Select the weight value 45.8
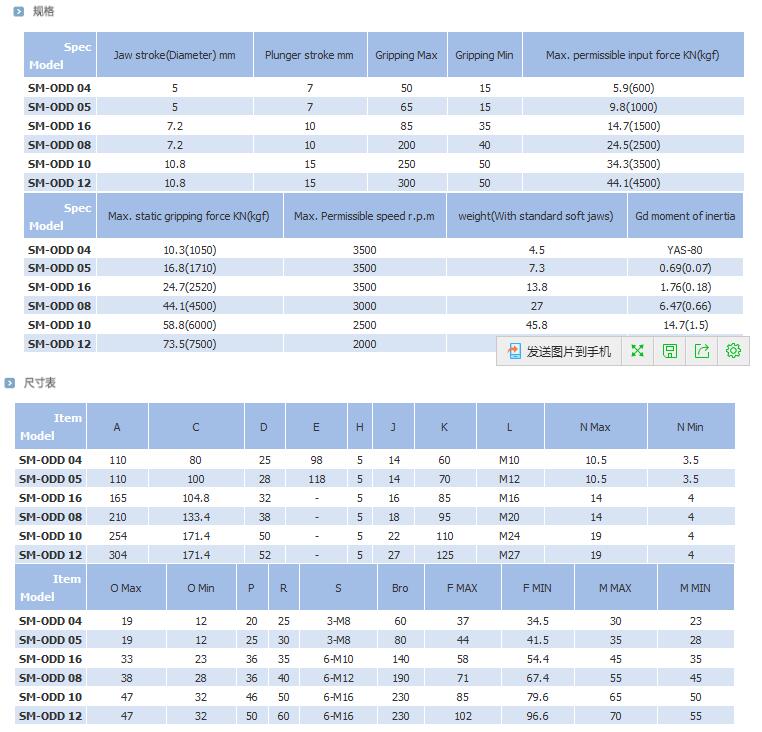Viewport: 762px width, 732px height. (537, 325)
